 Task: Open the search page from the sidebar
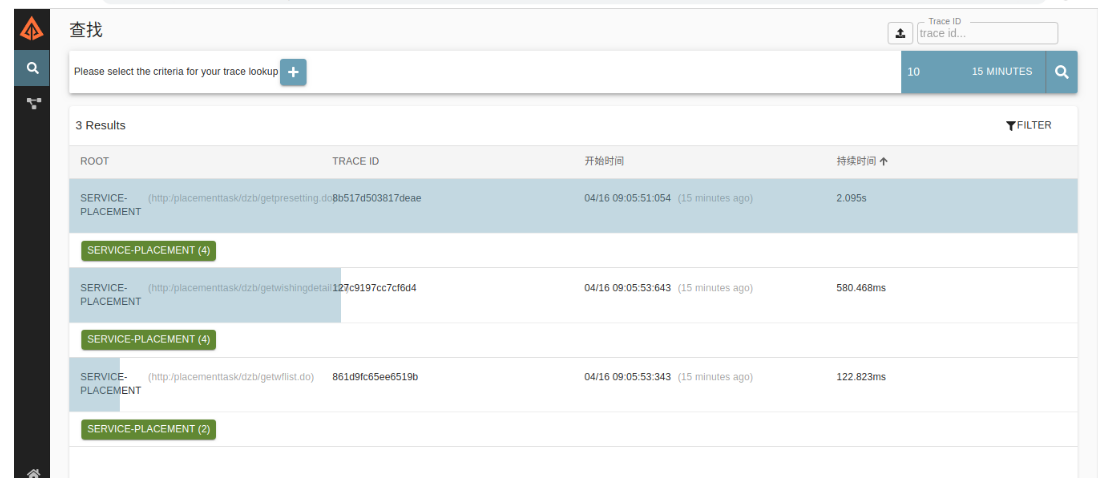click(32, 69)
